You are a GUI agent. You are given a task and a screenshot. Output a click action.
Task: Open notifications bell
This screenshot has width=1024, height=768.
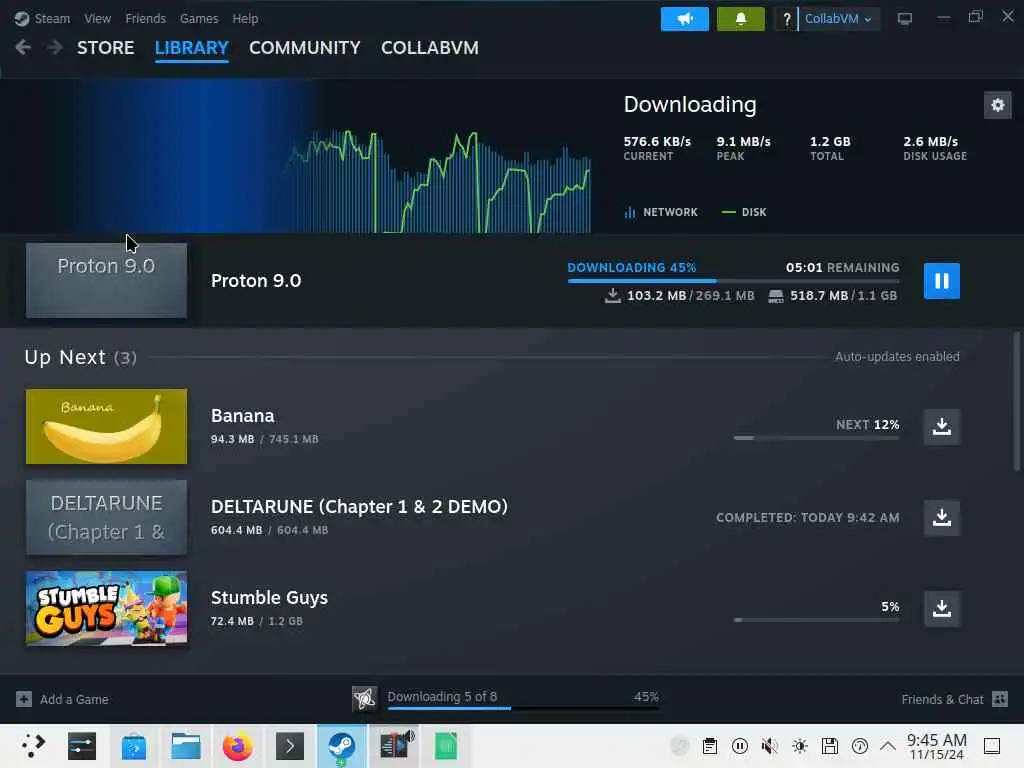tap(741, 19)
